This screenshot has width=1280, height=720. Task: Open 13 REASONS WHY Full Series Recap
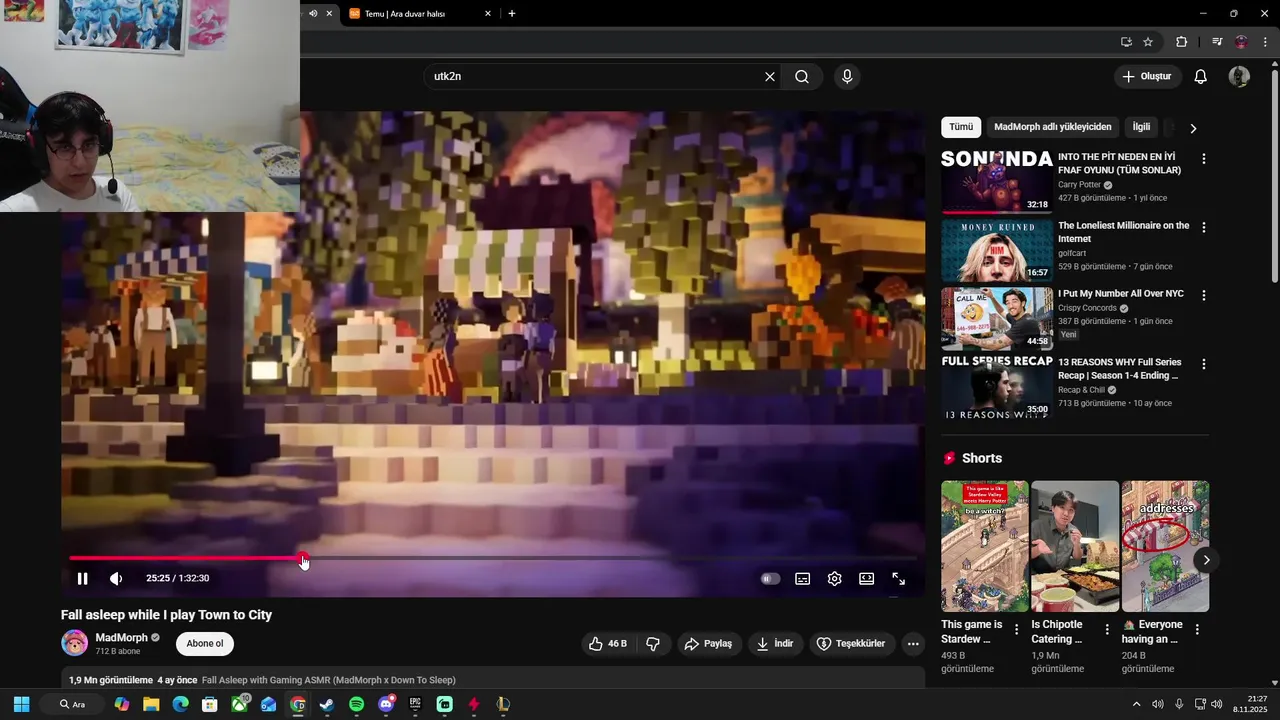point(1120,369)
